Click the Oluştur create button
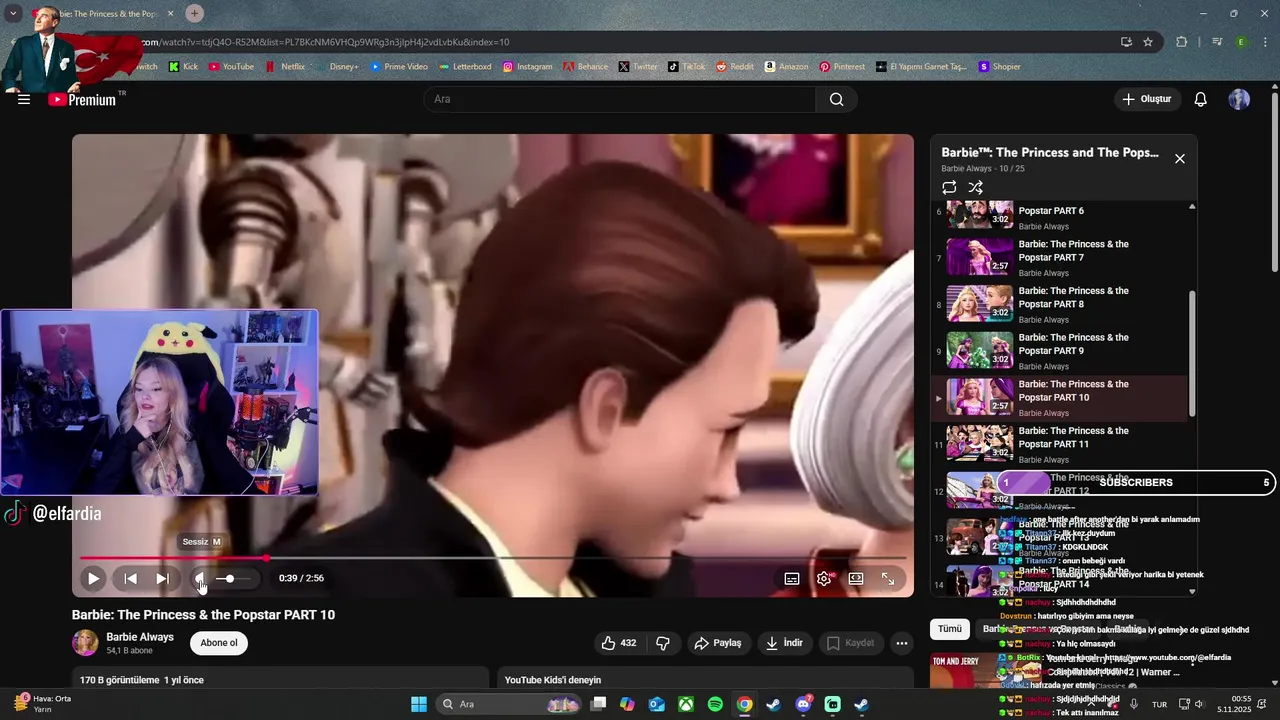1280x720 pixels. (1146, 99)
